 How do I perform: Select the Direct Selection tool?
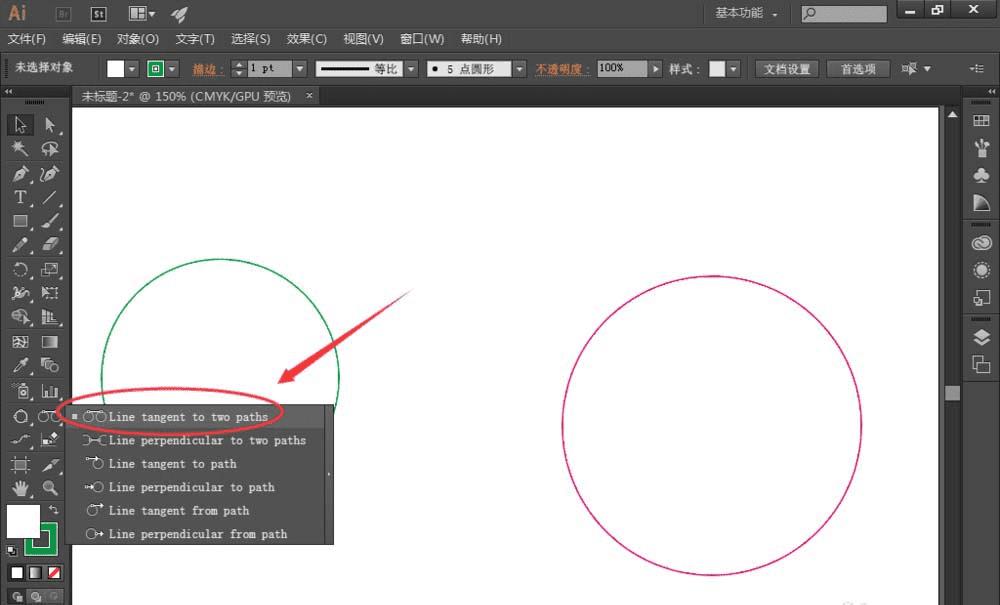50,124
